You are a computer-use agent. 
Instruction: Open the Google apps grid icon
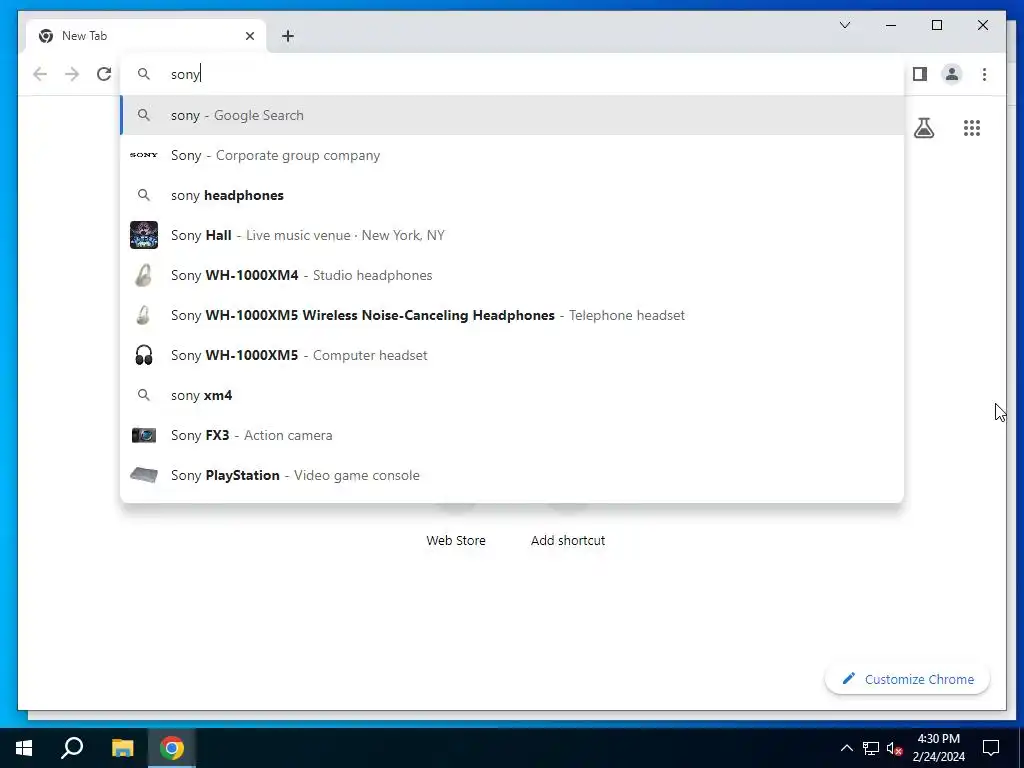[972, 128]
